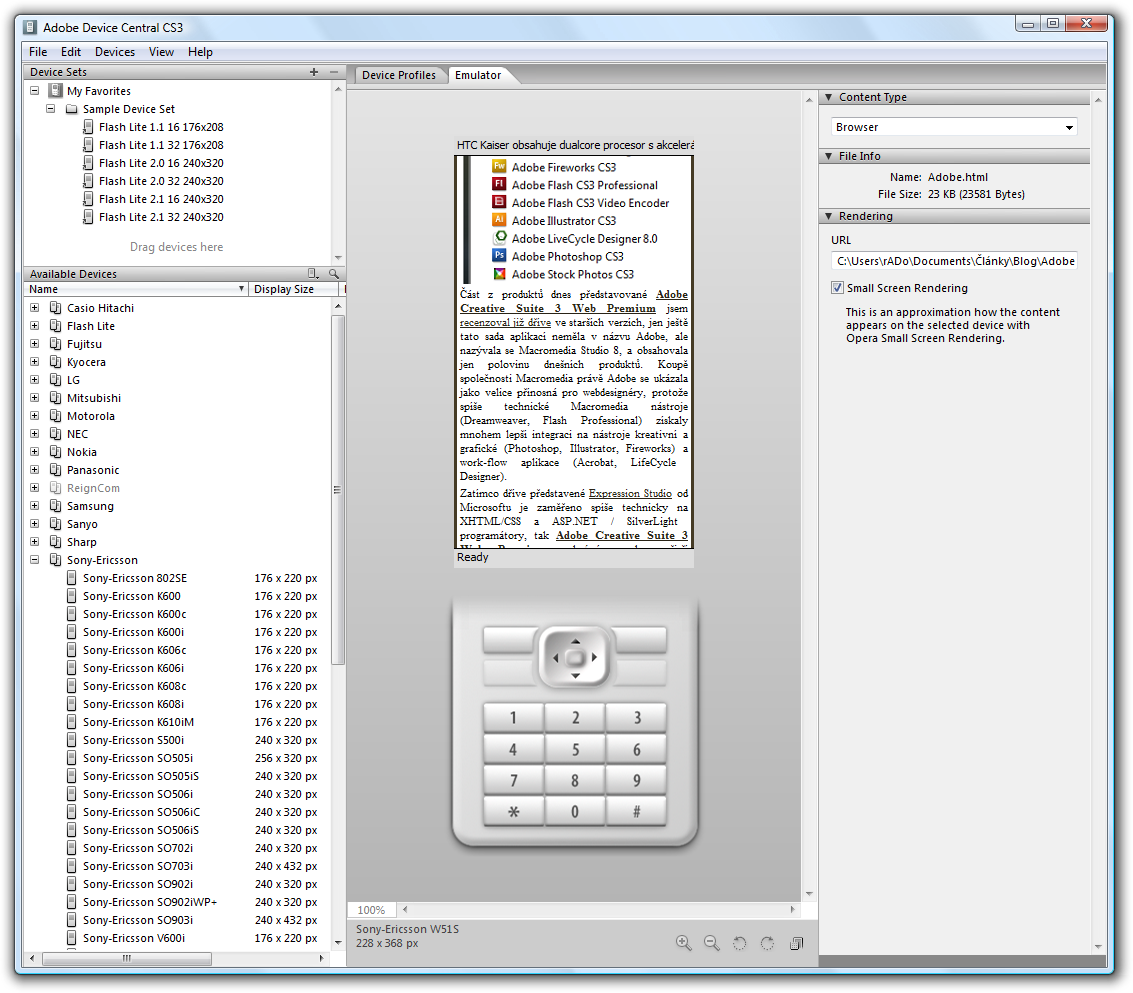Click the URL path input field
The image size is (1133, 993).
point(954,261)
